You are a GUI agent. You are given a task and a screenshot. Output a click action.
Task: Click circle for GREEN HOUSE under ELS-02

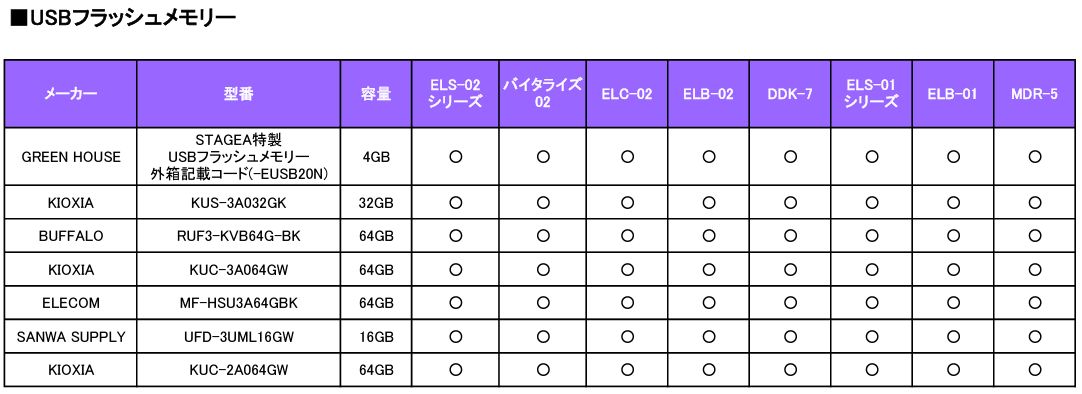pos(455,157)
